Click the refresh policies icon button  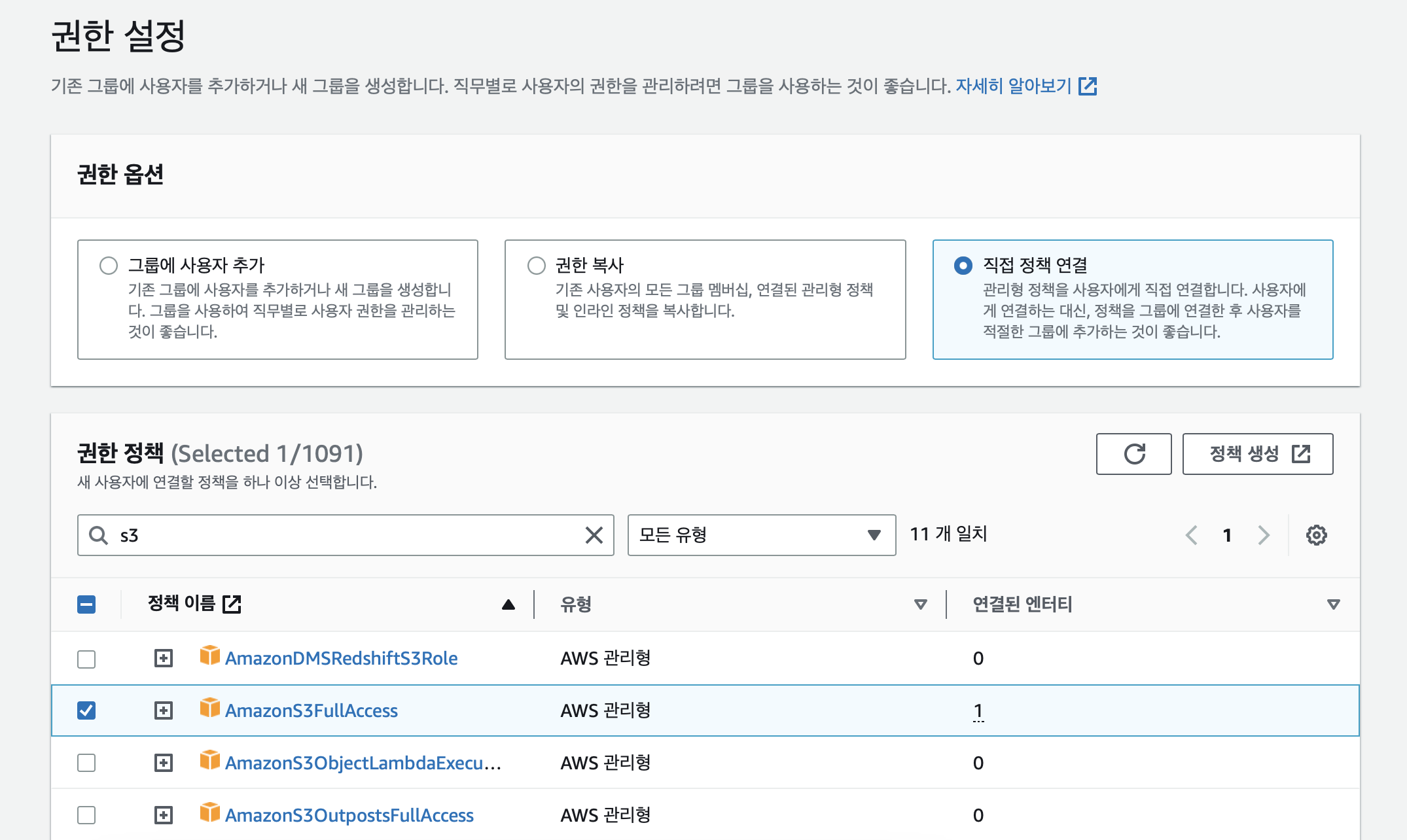pos(1133,453)
